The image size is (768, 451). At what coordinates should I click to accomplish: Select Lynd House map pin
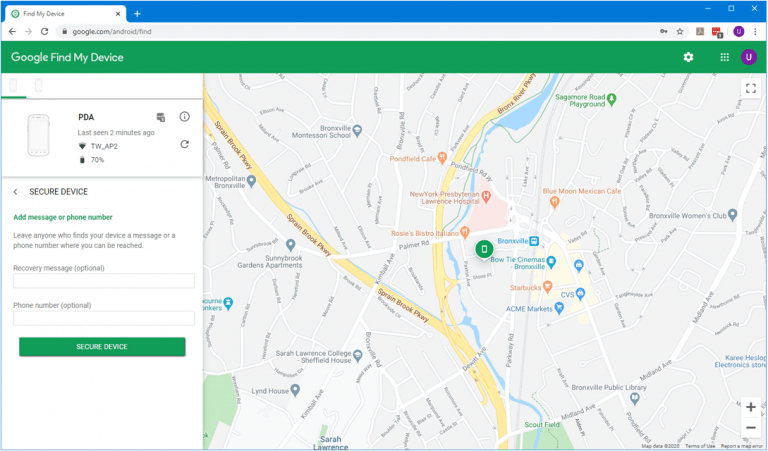click(x=295, y=390)
